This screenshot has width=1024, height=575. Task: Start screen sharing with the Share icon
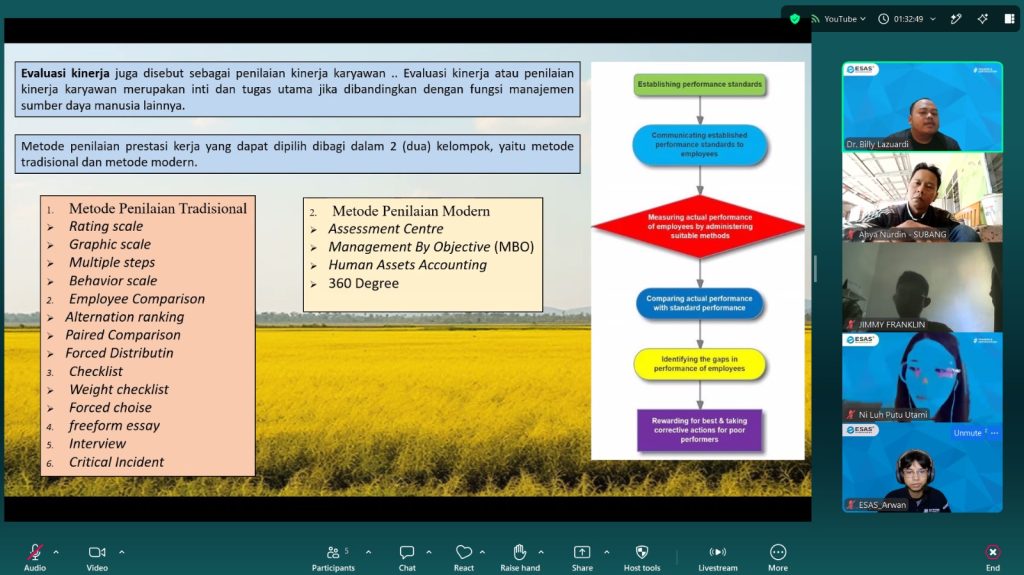582,557
